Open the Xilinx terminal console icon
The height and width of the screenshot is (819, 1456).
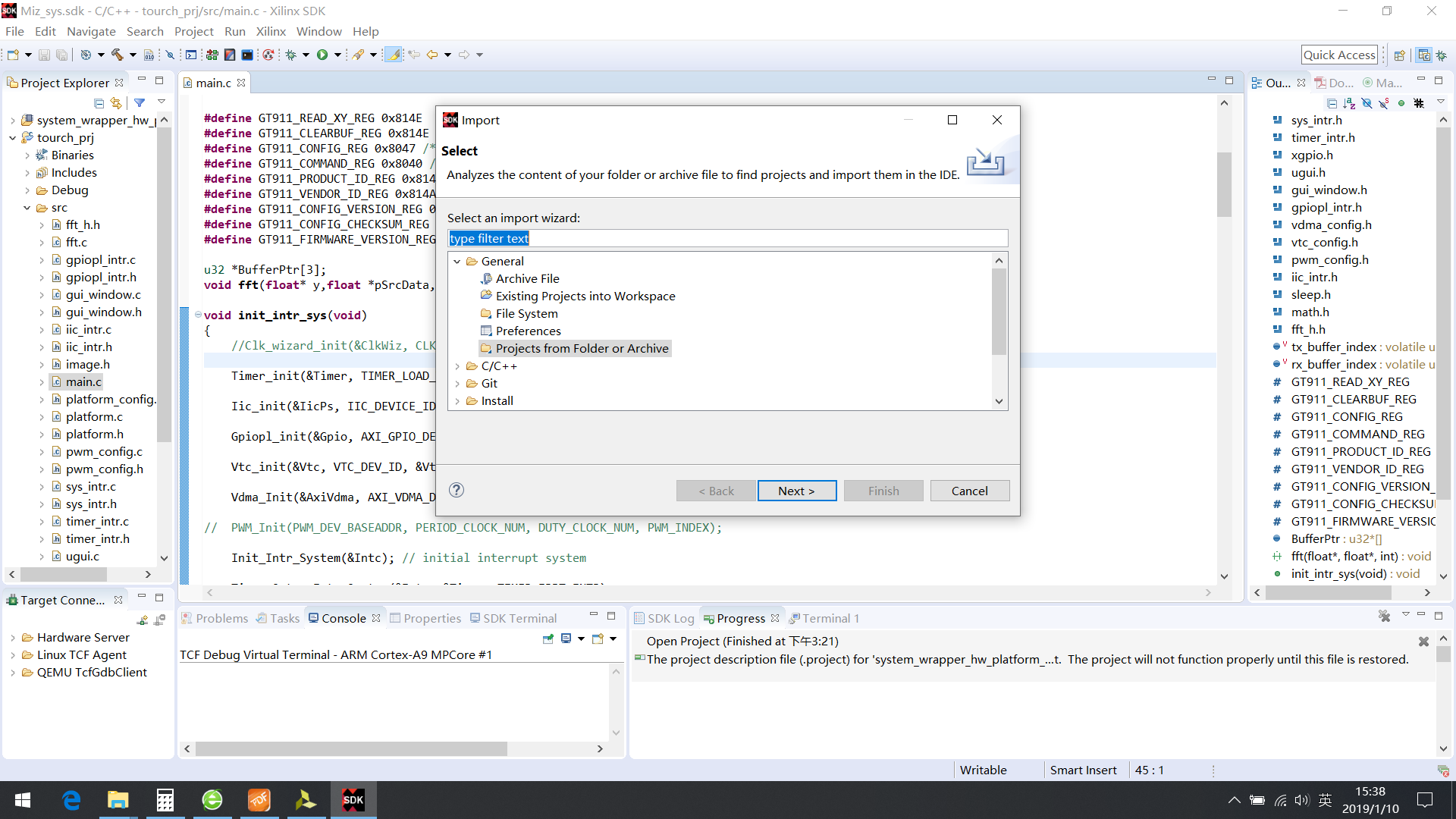coord(247,55)
